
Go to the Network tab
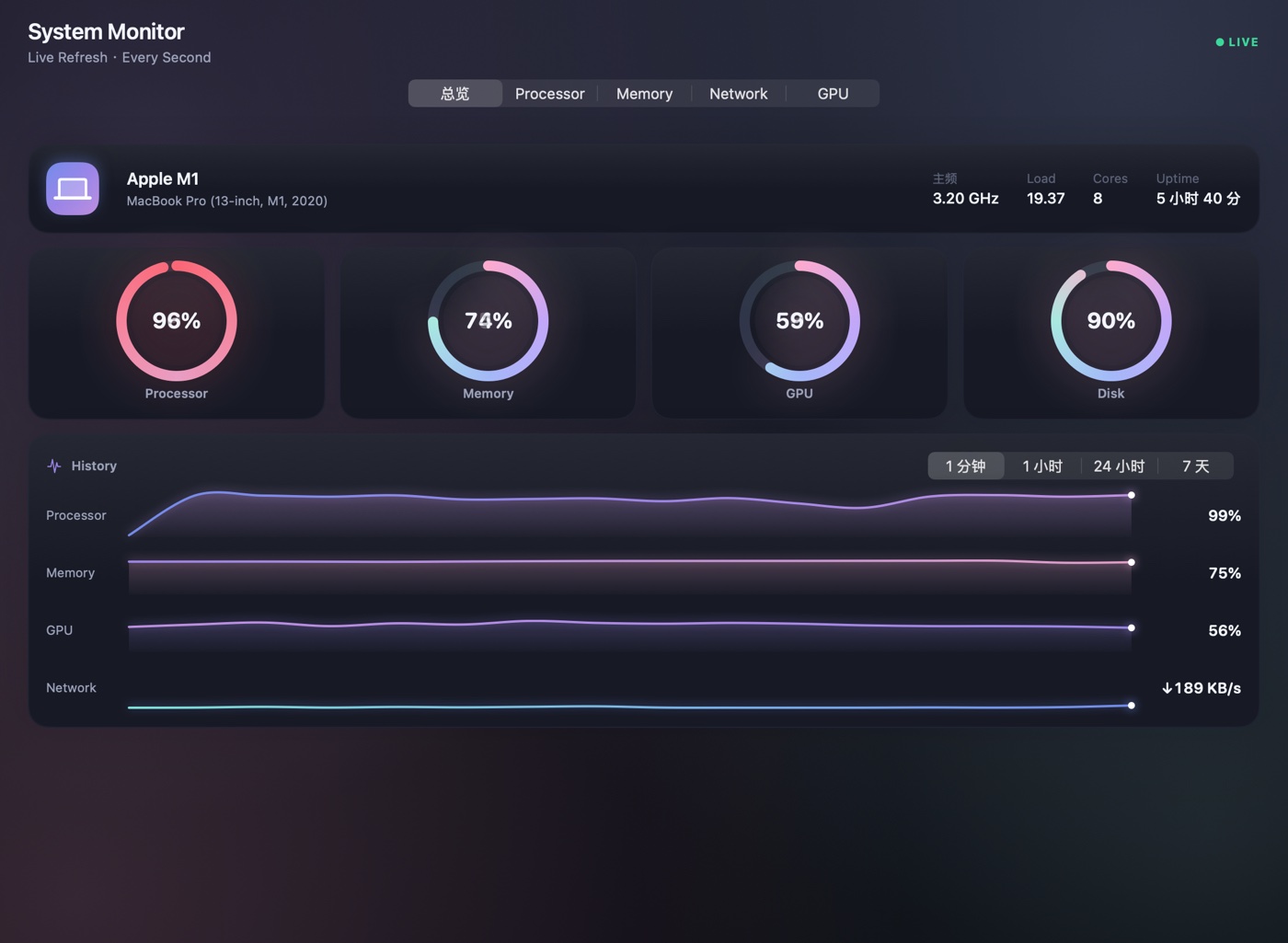coord(738,94)
